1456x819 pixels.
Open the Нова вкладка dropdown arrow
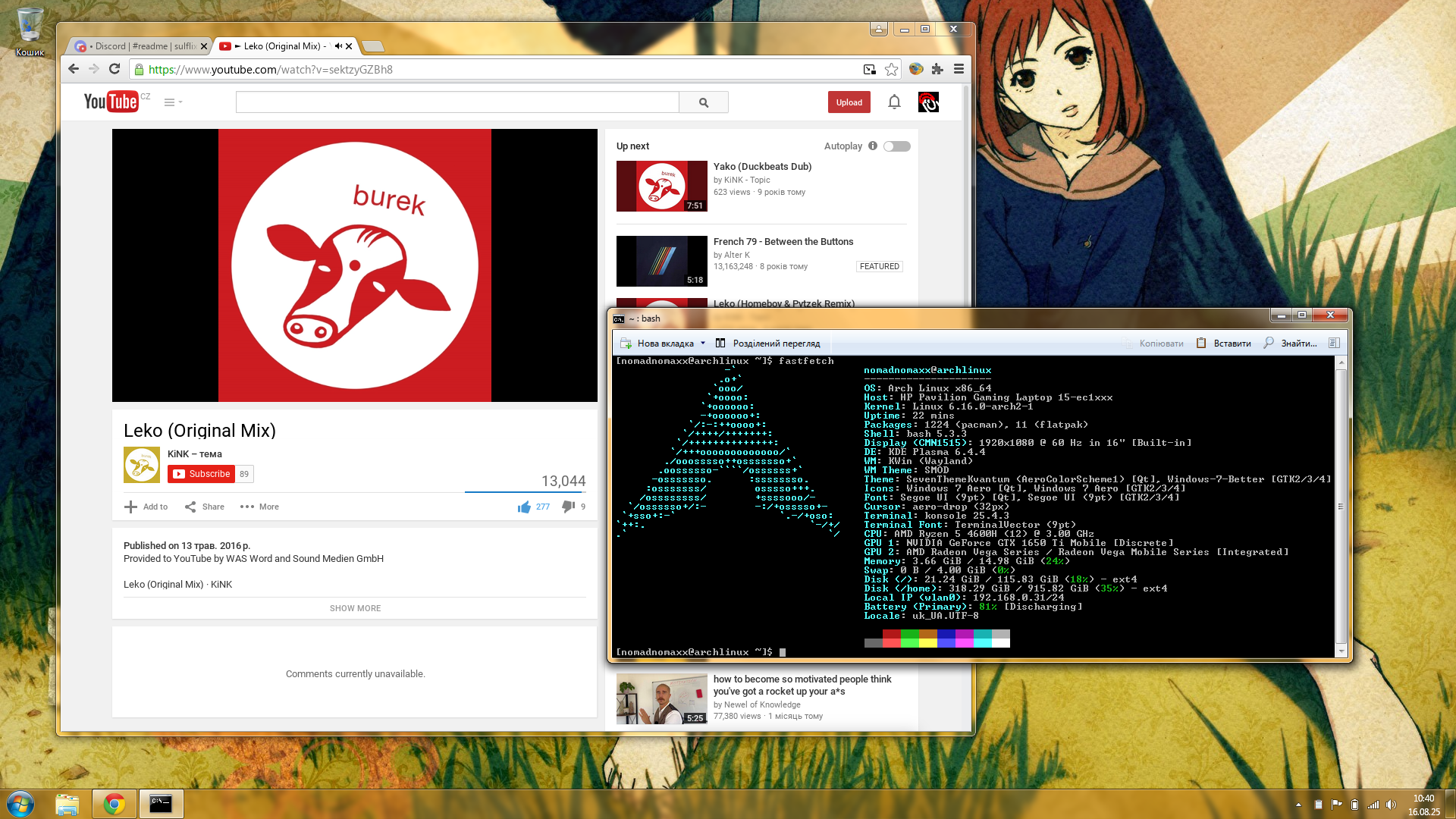coord(703,343)
